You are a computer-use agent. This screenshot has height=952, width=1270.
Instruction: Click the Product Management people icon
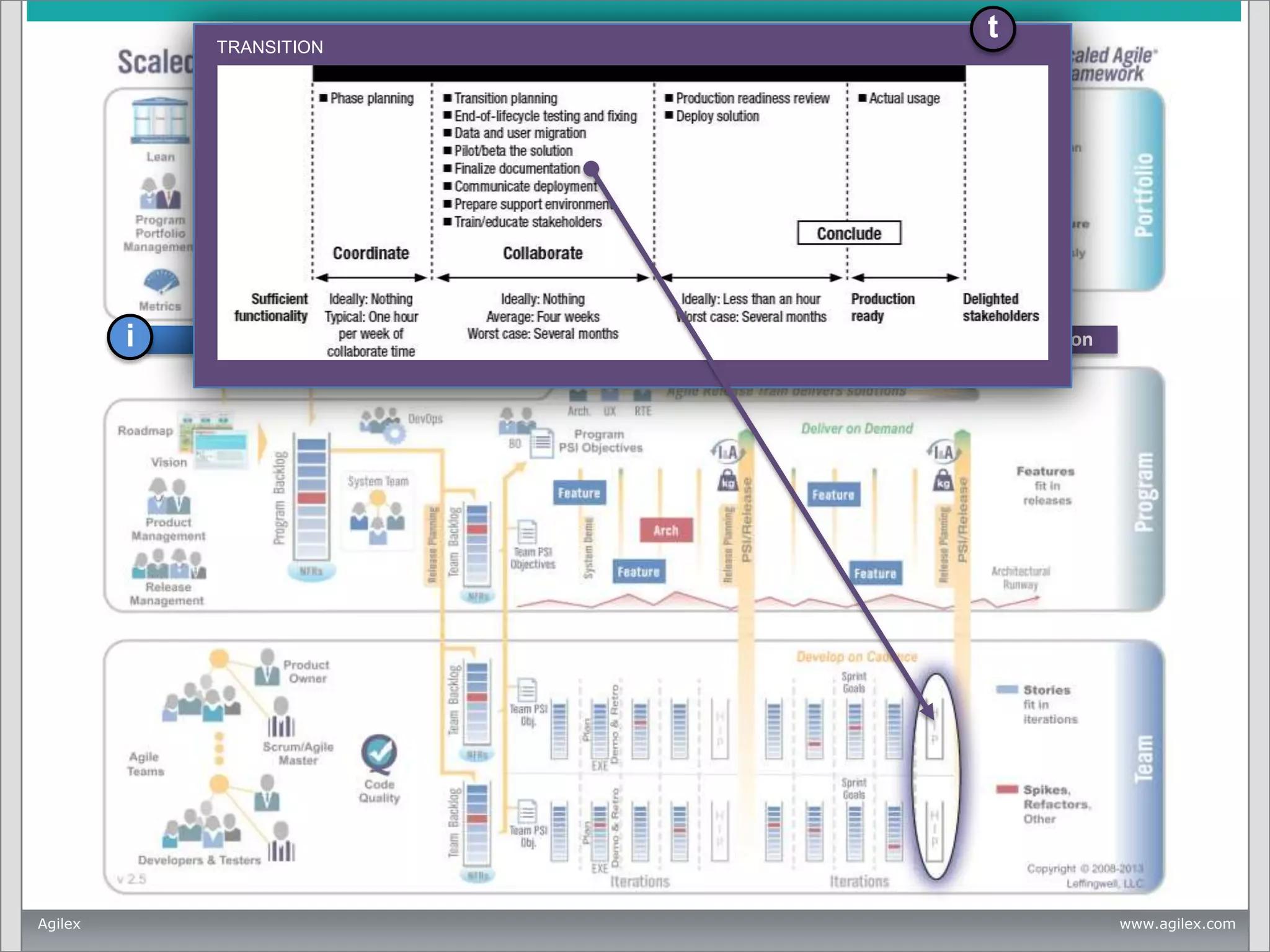[168, 496]
